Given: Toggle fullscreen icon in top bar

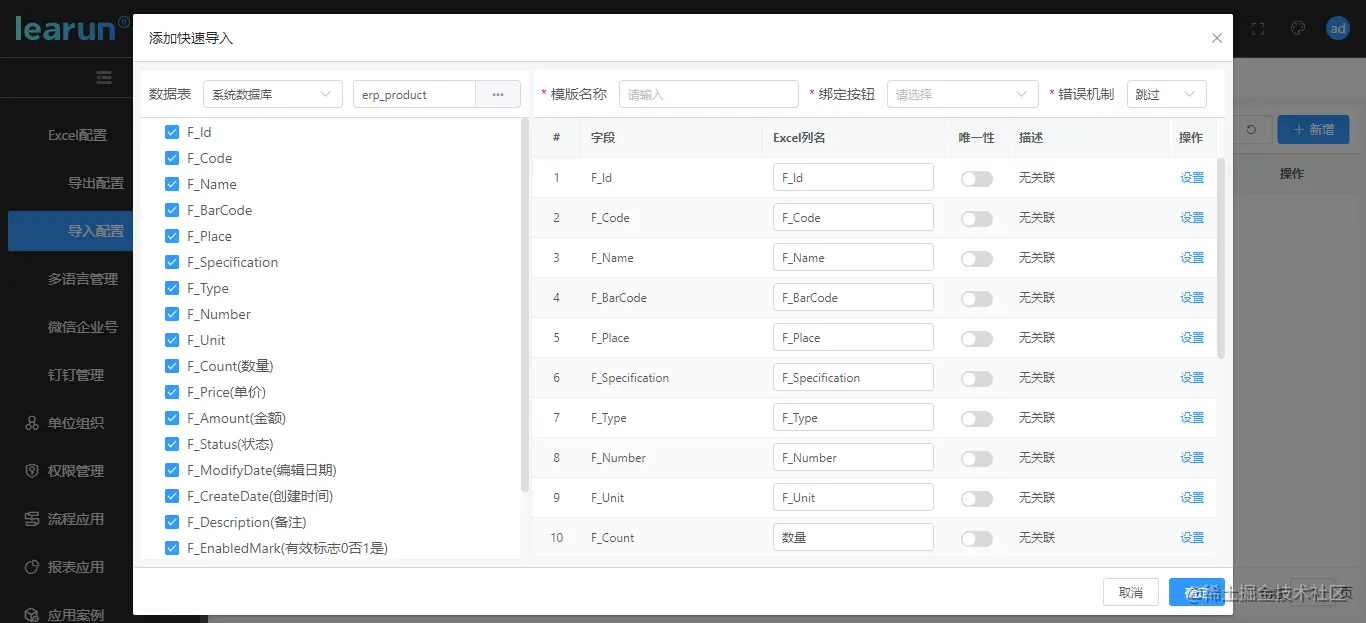Looking at the screenshot, I should click(1258, 29).
